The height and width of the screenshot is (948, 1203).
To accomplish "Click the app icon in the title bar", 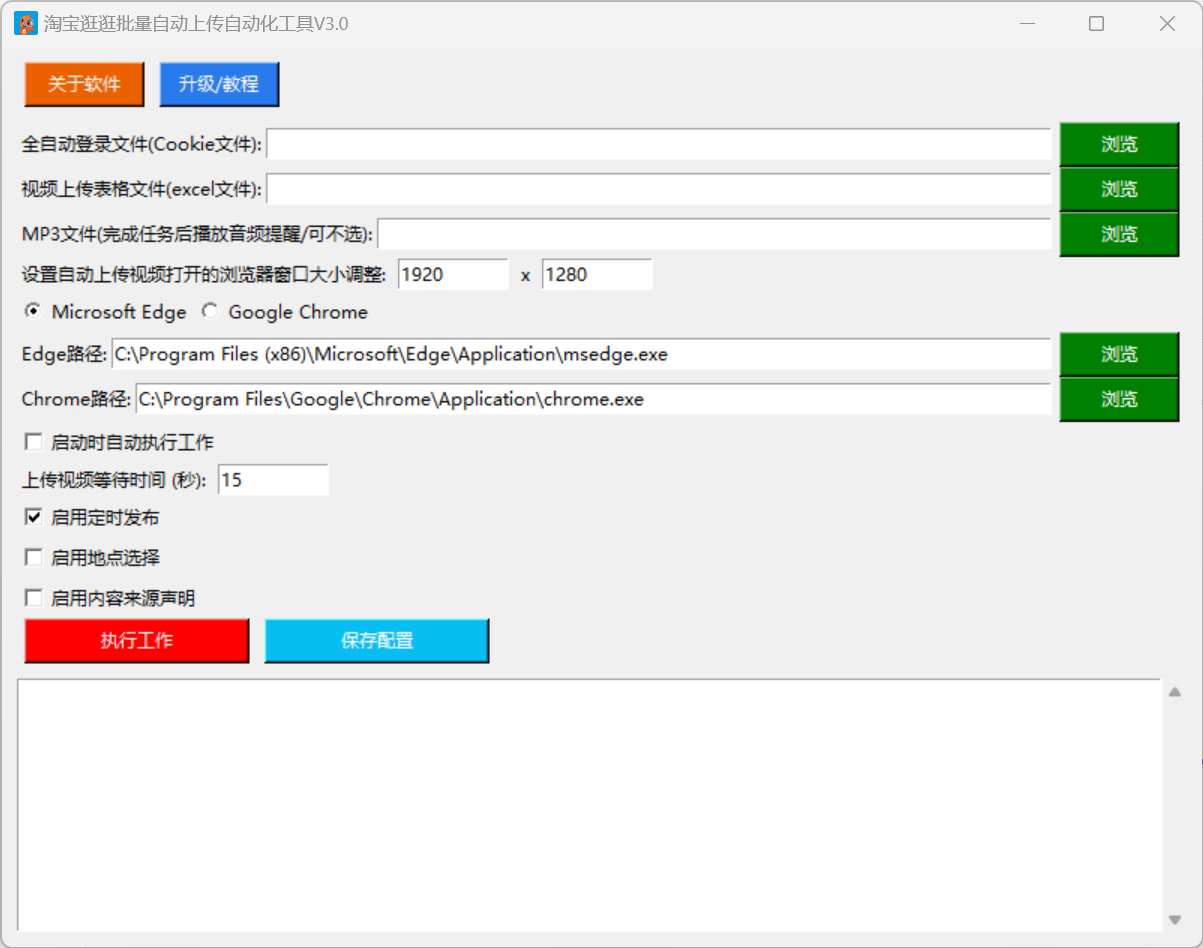I will [25, 24].
